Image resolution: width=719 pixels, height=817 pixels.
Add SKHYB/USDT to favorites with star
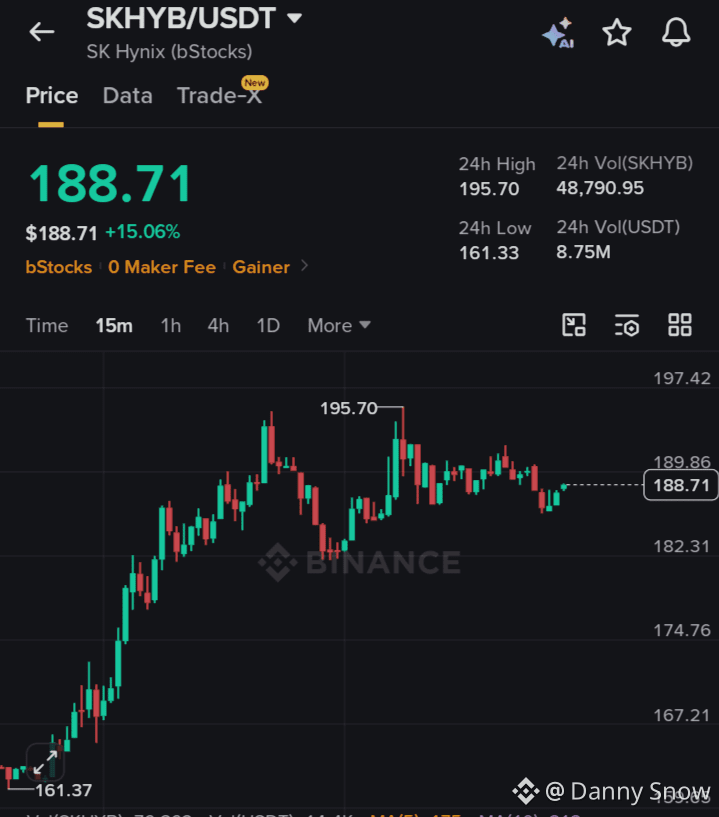tap(617, 33)
